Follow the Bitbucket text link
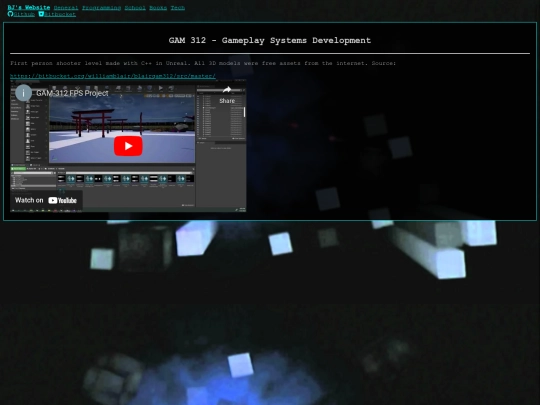The image size is (540, 405). (x=60, y=14)
